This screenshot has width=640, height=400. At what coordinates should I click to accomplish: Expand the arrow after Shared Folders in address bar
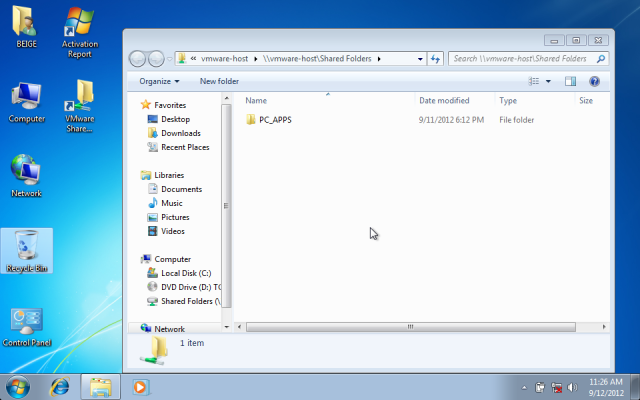[x=379, y=59]
